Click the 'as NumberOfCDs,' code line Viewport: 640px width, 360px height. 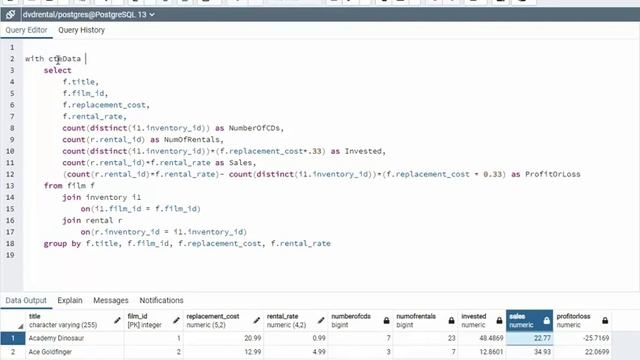tap(173, 128)
